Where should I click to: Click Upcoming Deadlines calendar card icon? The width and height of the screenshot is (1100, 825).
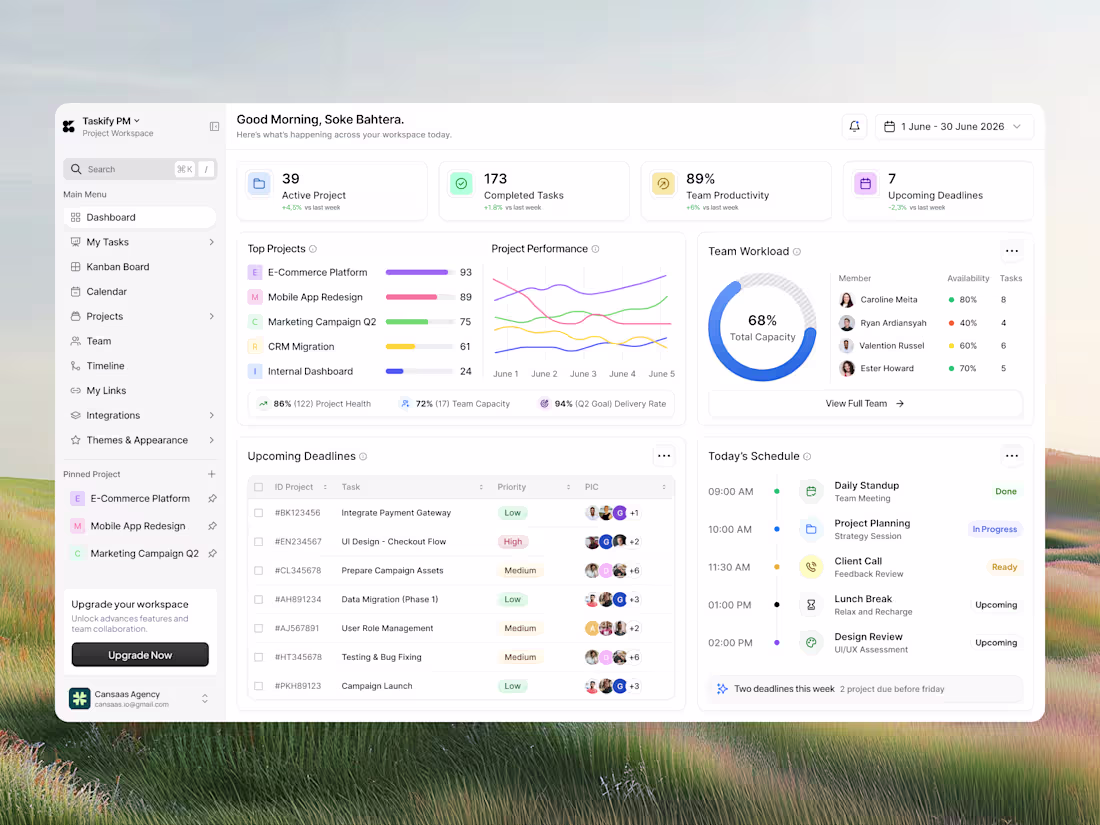coord(865,184)
